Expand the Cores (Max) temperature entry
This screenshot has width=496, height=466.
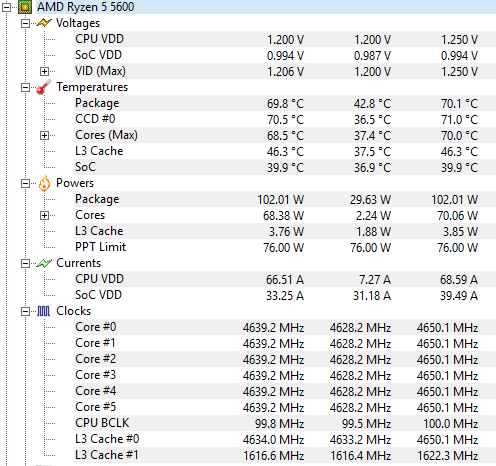coord(44,135)
